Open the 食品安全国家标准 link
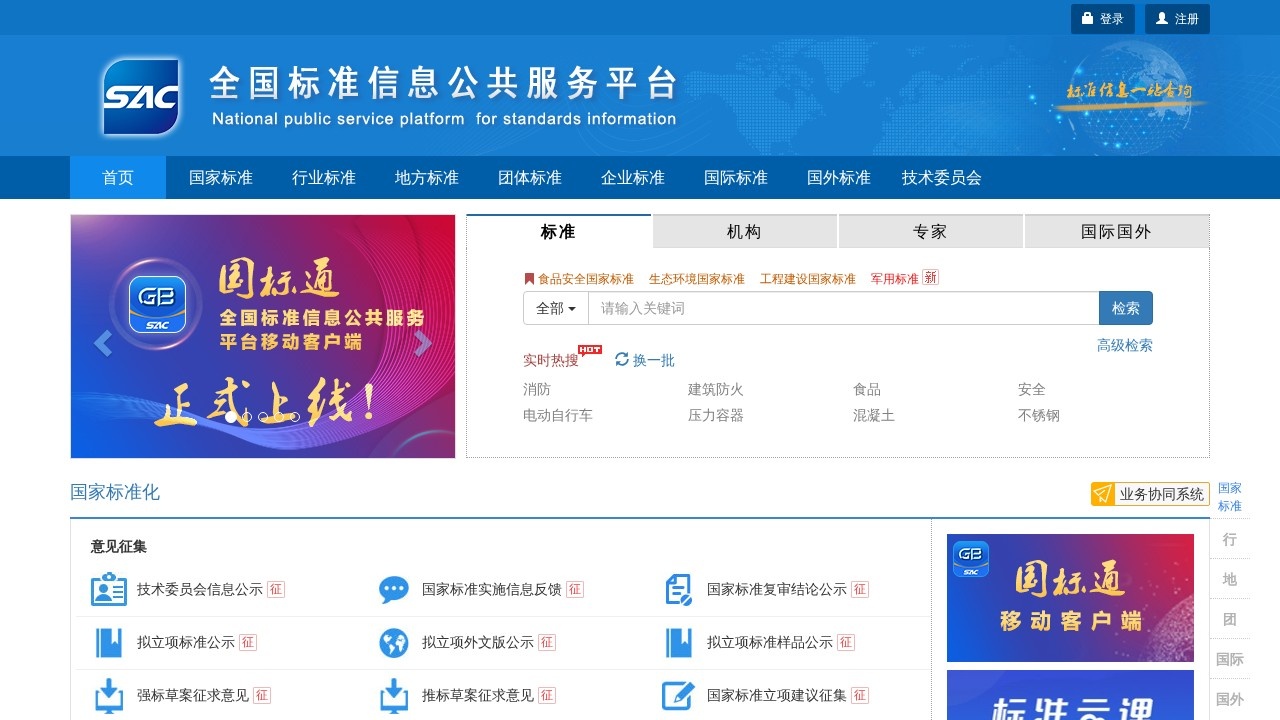 click(x=586, y=279)
